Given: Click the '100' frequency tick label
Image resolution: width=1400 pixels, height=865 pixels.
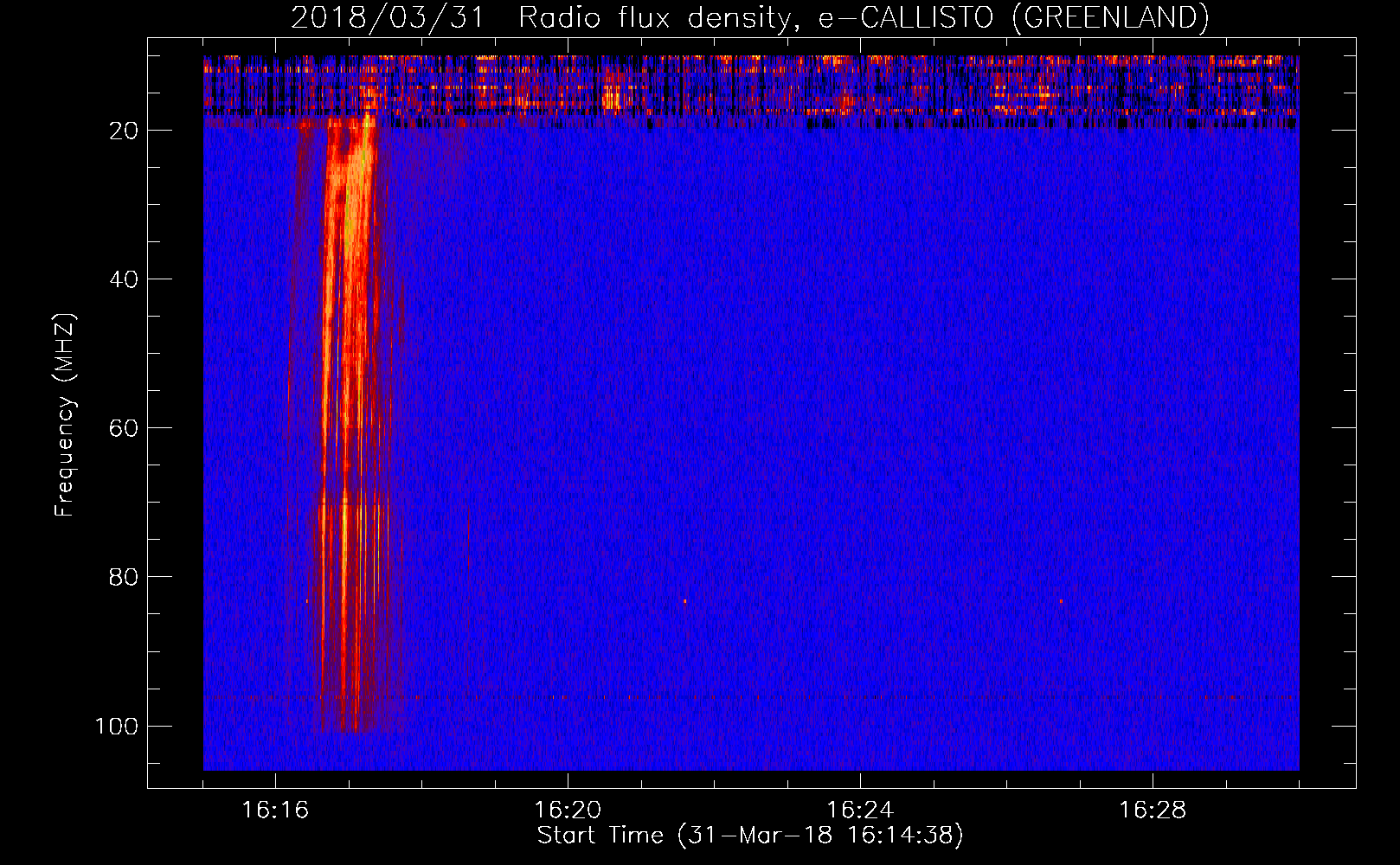Looking at the screenshot, I should click(117, 726).
